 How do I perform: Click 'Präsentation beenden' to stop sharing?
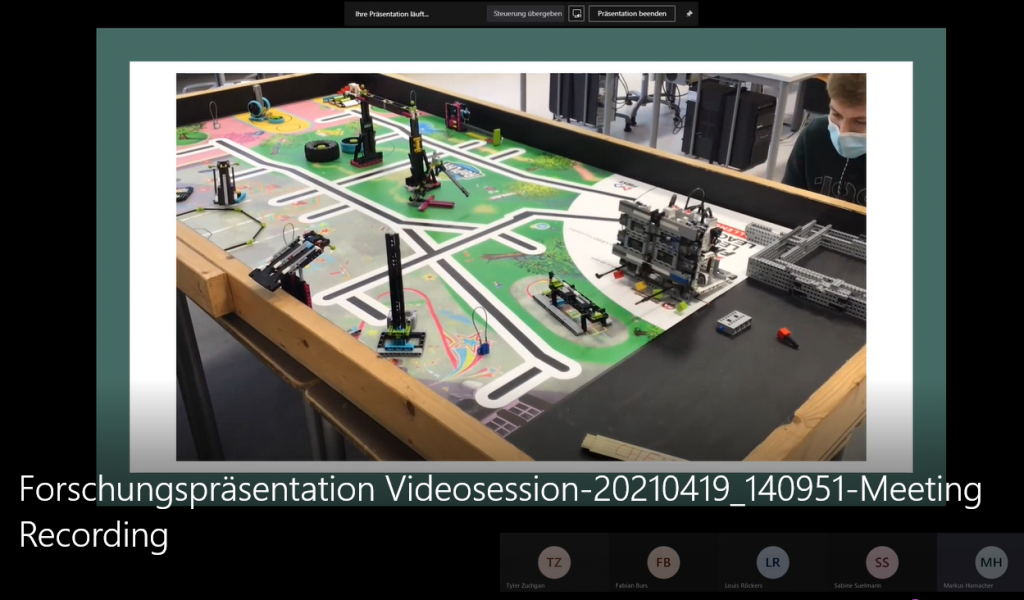(x=631, y=14)
